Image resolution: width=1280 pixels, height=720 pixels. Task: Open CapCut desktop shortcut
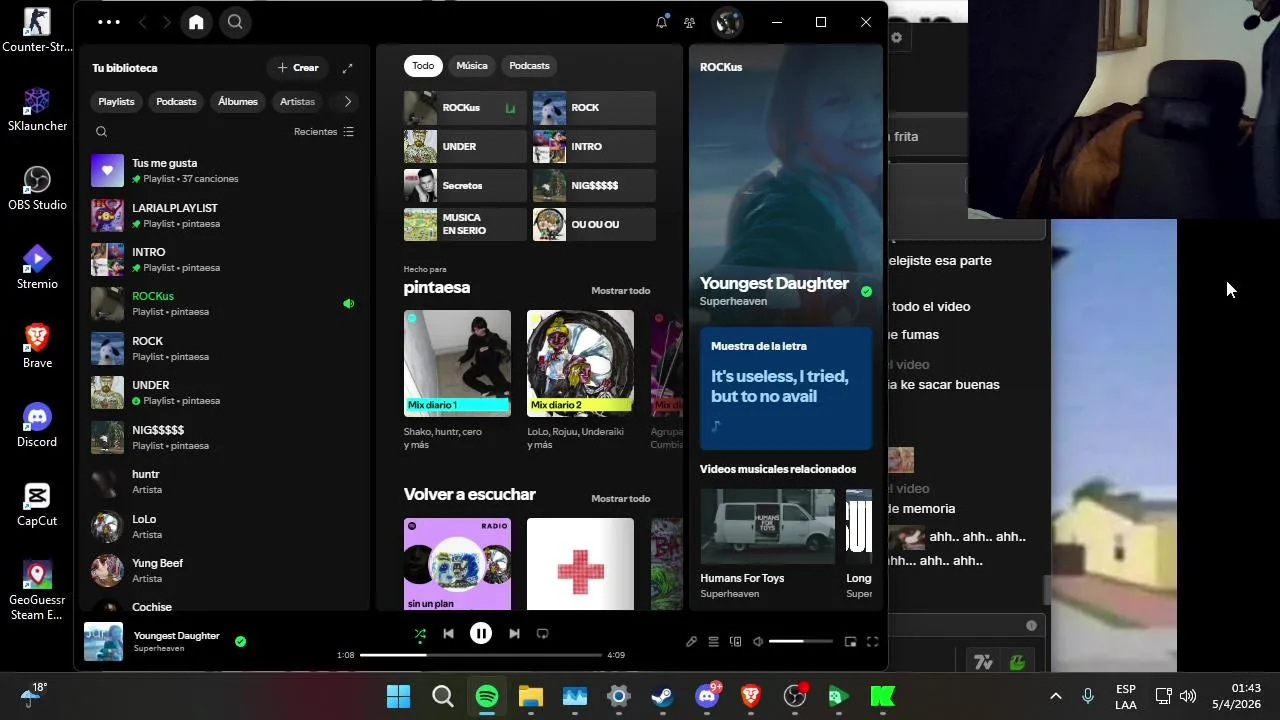click(x=37, y=504)
